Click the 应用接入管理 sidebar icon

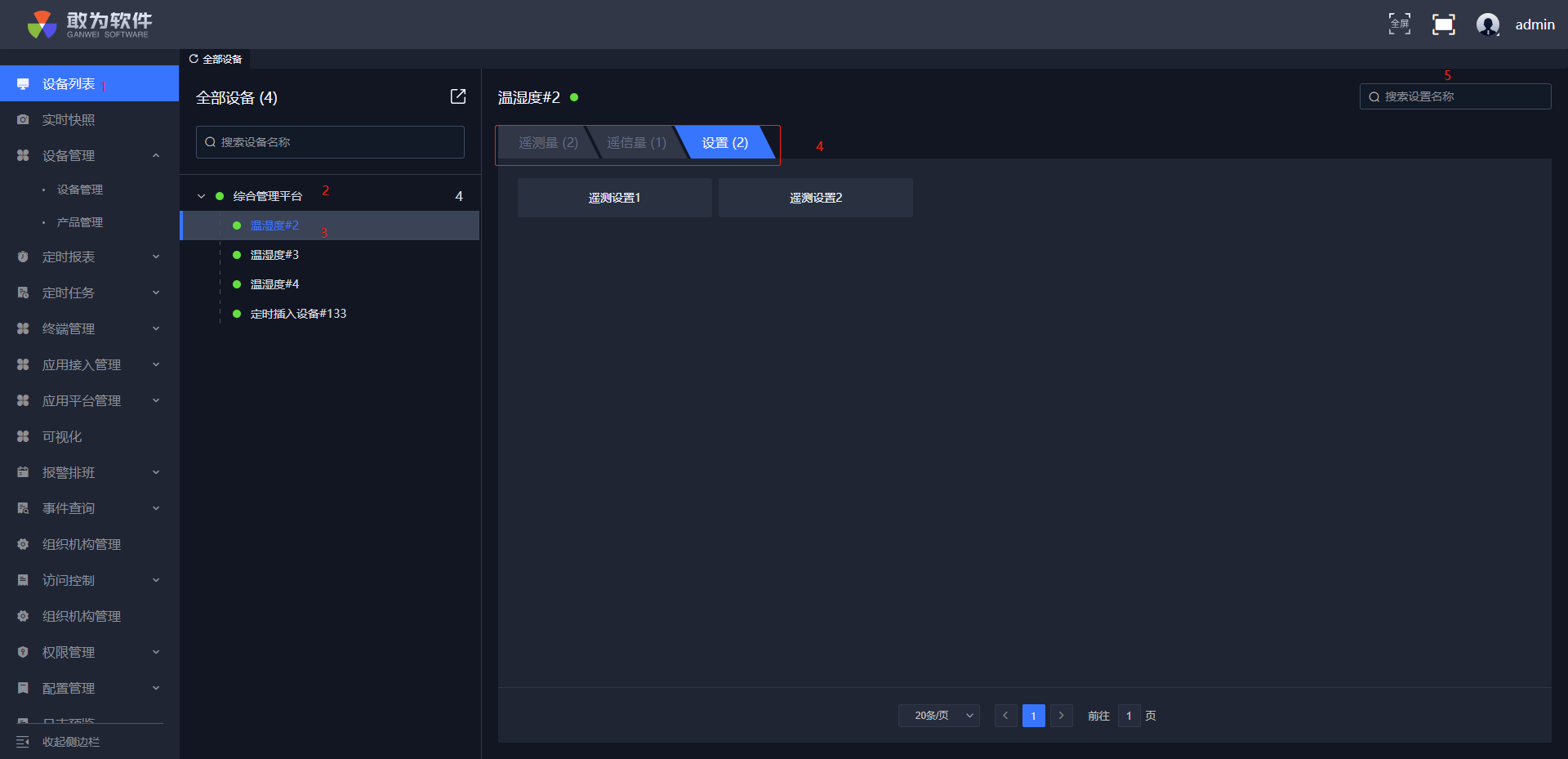pos(23,364)
